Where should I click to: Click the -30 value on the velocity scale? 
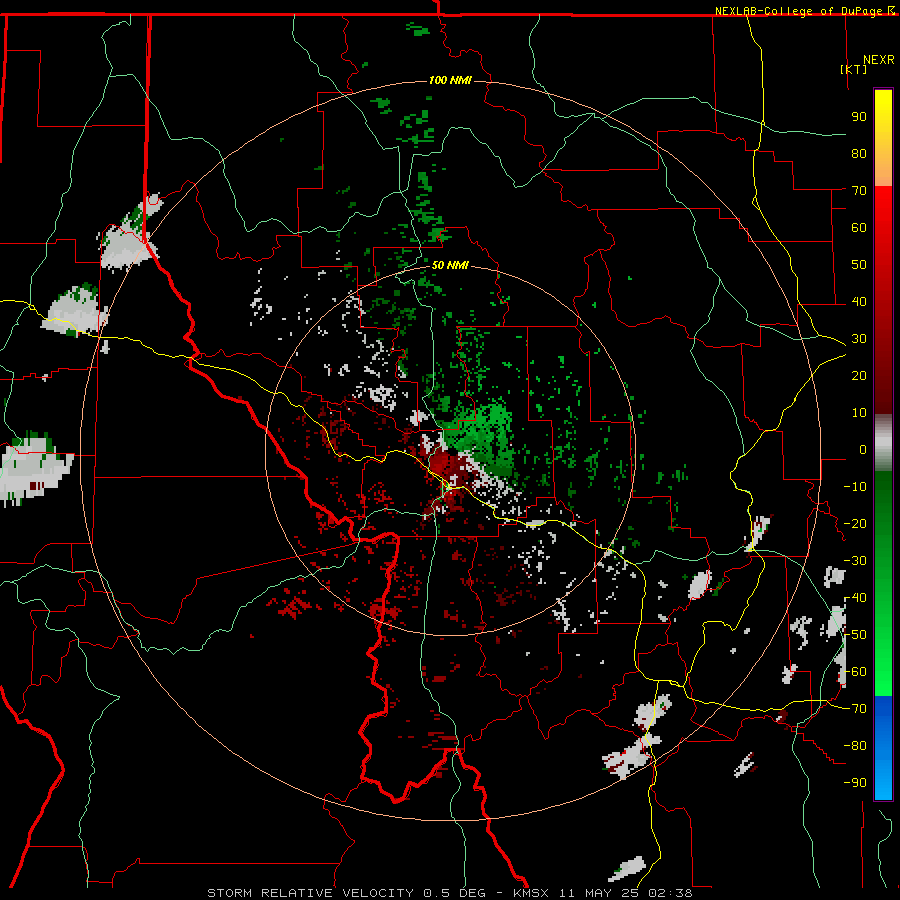pos(855,561)
